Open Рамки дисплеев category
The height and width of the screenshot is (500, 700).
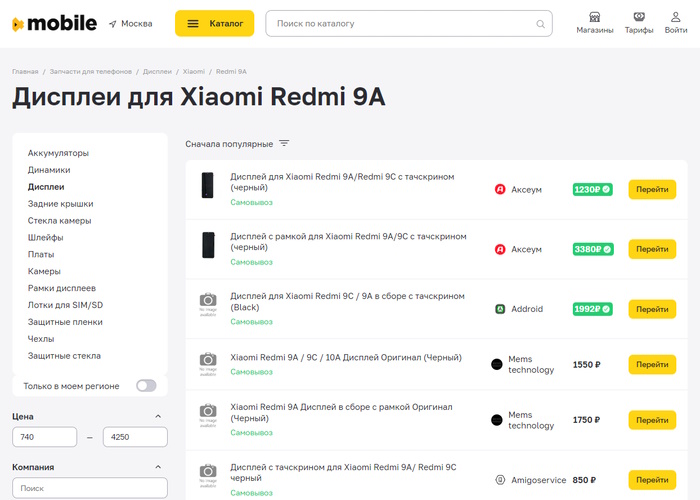pos(62,288)
